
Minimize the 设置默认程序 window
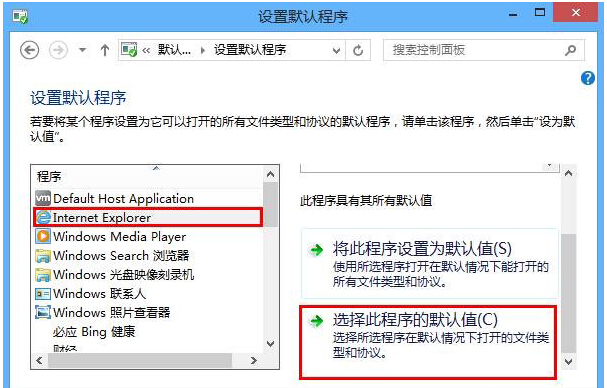pyautogui.click(x=513, y=14)
